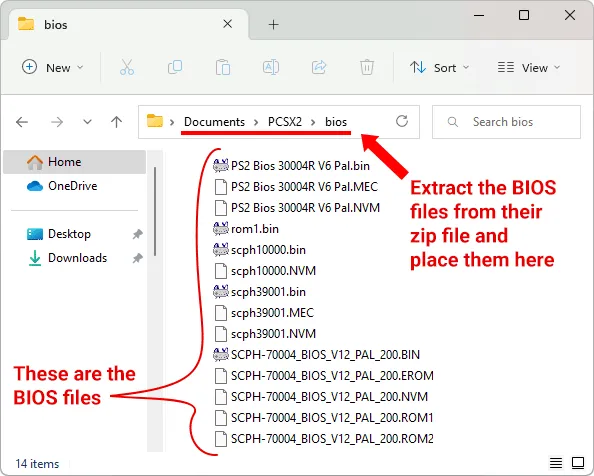This screenshot has width=594, height=476.
Task: Select the bios tab
Action: coord(129,25)
